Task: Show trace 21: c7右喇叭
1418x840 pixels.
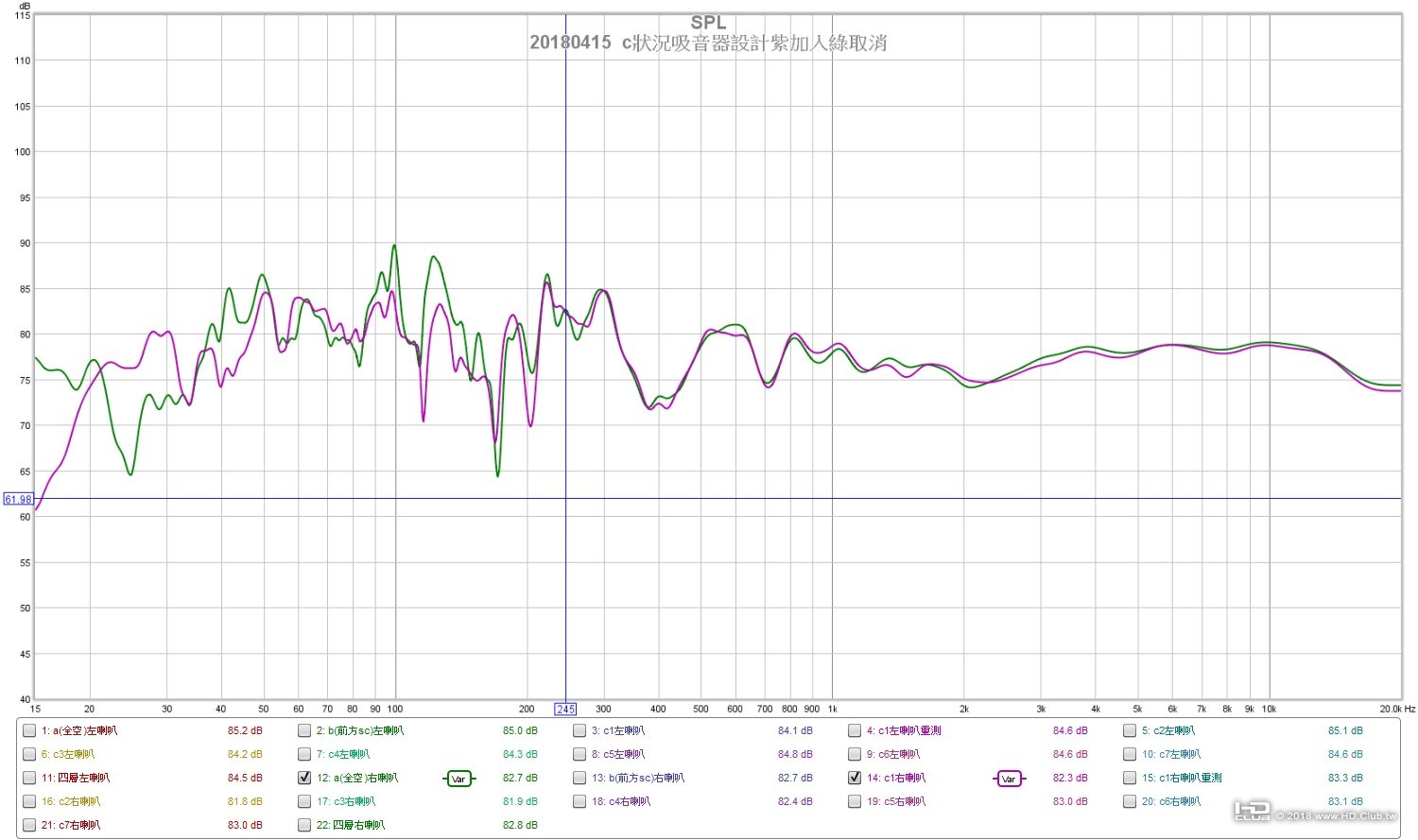Action: pyautogui.click(x=29, y=825)
